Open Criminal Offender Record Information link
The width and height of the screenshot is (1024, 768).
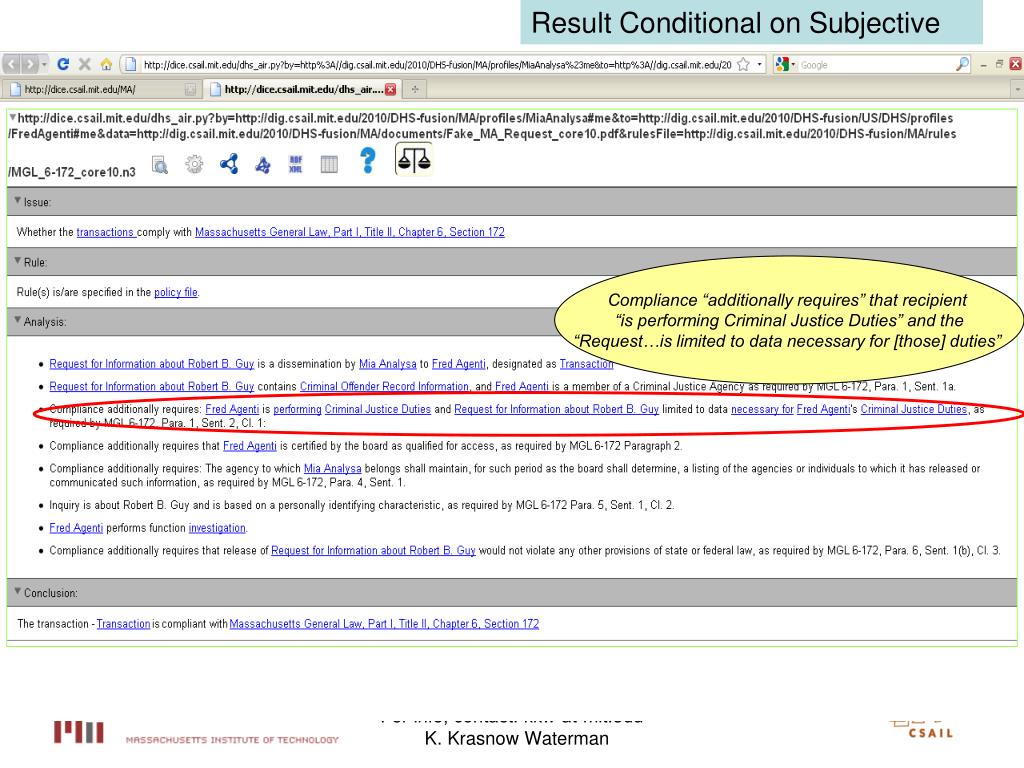pyautogui.click(x=384, y=387)
